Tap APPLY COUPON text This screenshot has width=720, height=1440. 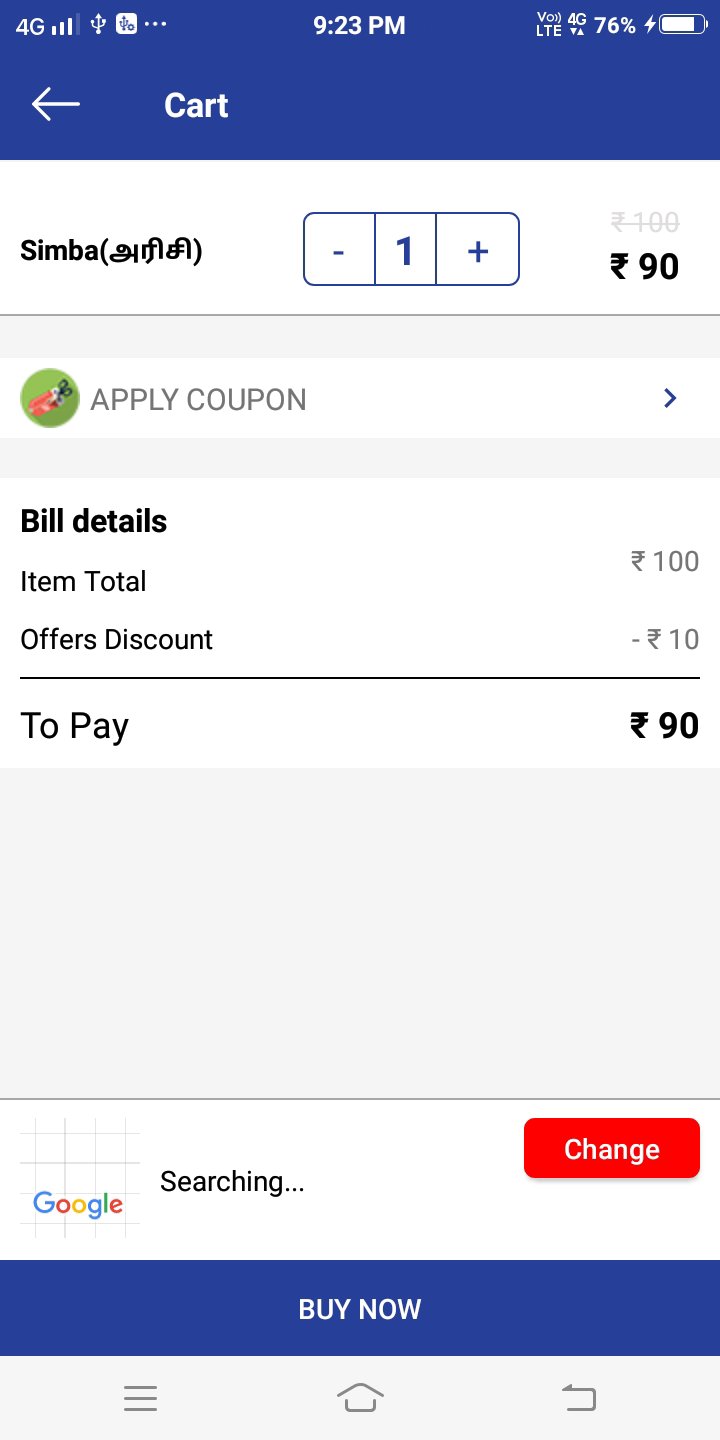(198, 399)
